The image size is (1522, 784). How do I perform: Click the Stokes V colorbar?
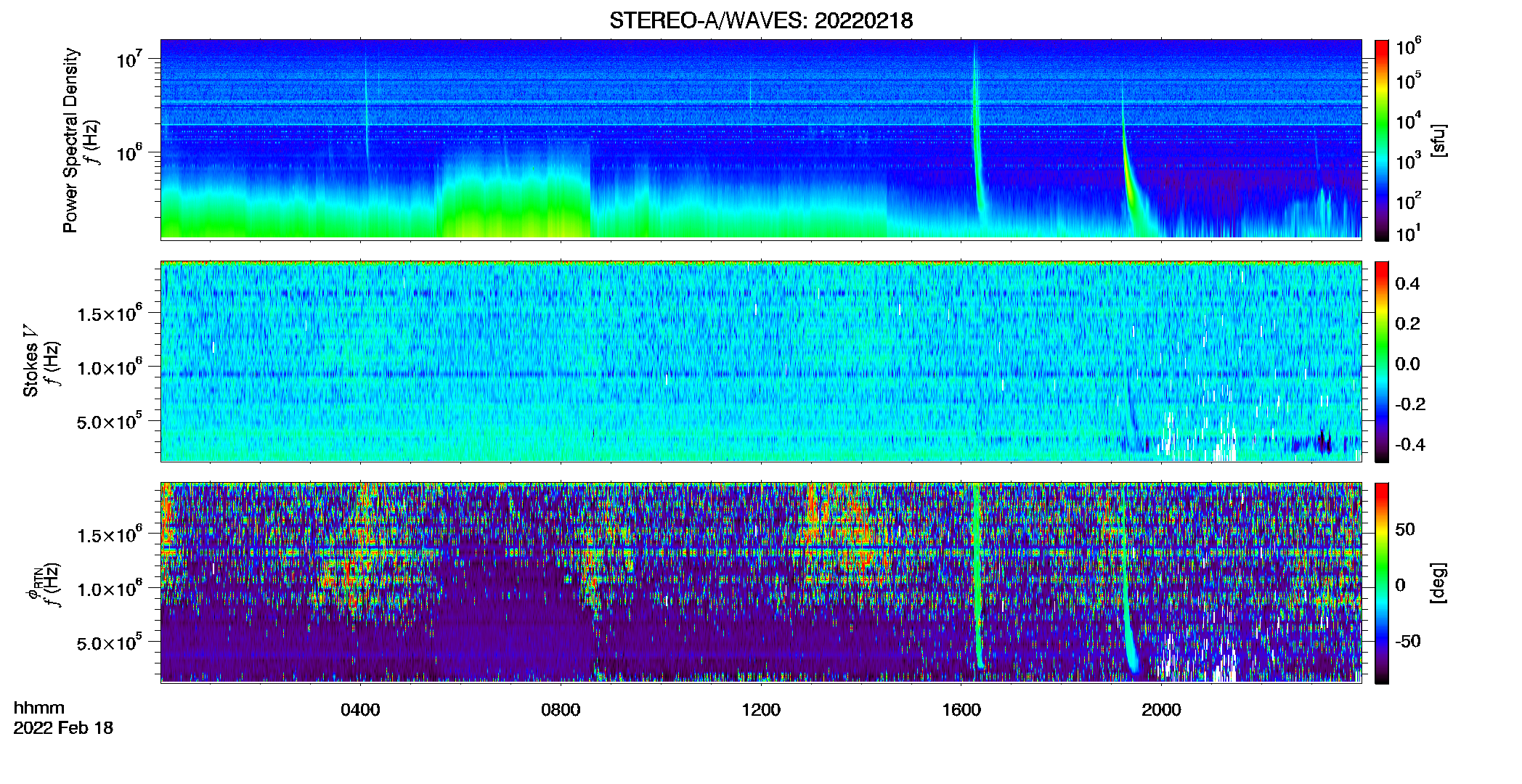[1382, 362]
